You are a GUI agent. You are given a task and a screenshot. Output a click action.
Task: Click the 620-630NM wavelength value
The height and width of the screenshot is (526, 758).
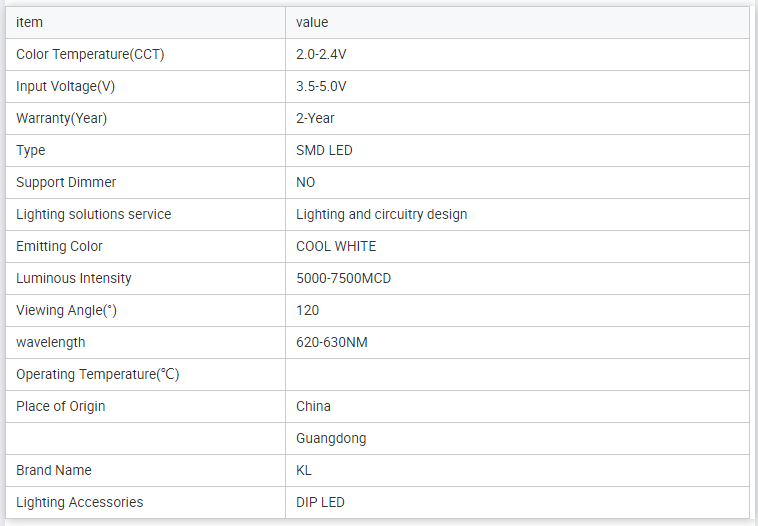click(x=332, y=342)
